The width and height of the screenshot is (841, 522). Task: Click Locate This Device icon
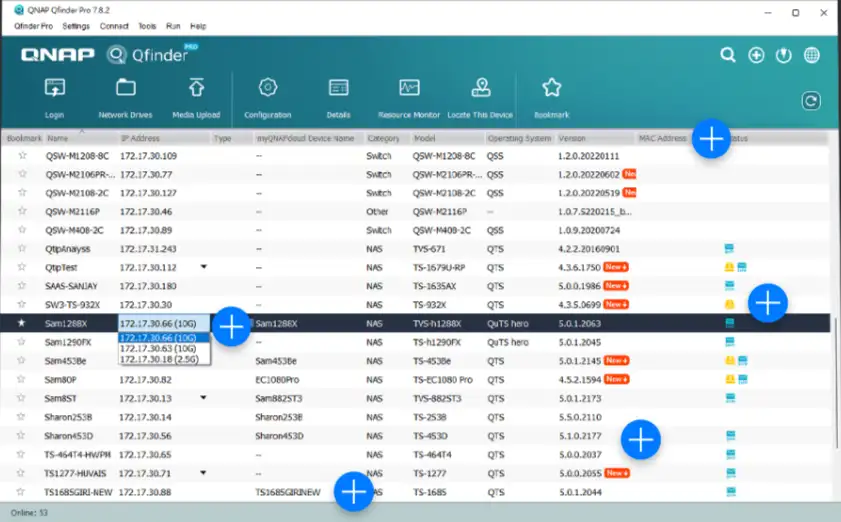point(481,87)
